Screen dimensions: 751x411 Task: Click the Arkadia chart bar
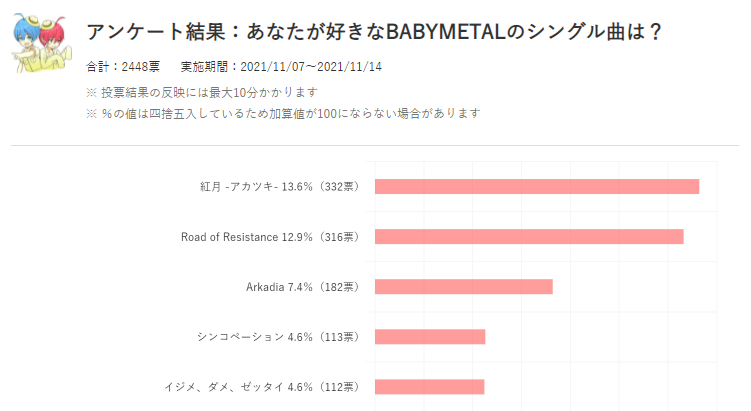(x=463, y=287)
